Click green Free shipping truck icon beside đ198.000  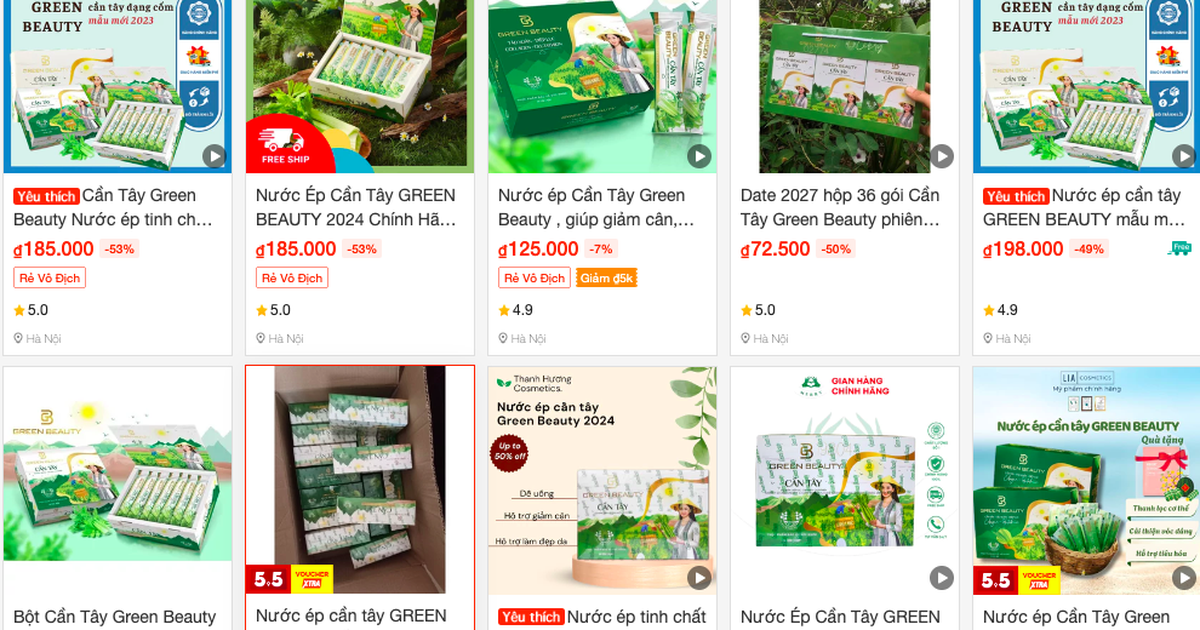click(x=1179, y=248)
